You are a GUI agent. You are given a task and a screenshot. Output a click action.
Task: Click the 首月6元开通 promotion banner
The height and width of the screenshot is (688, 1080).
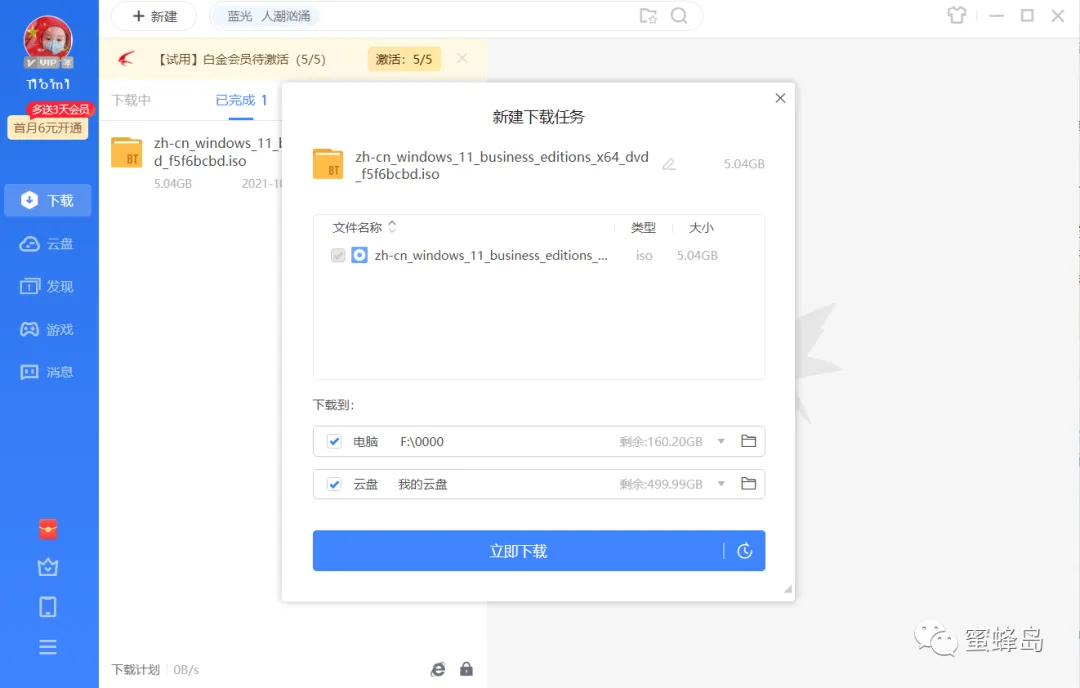pos(48,127)
